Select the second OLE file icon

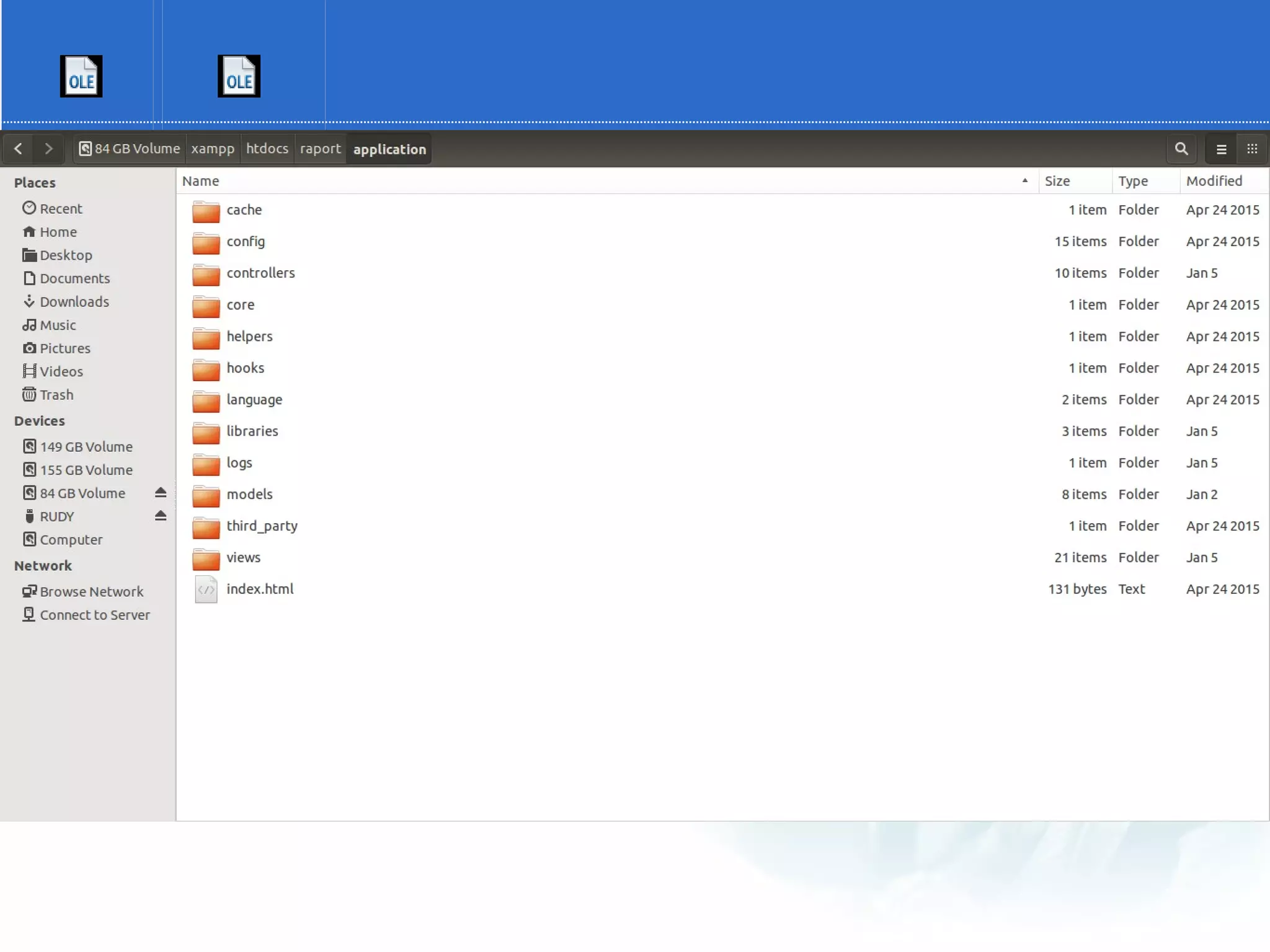pos(239,77)
